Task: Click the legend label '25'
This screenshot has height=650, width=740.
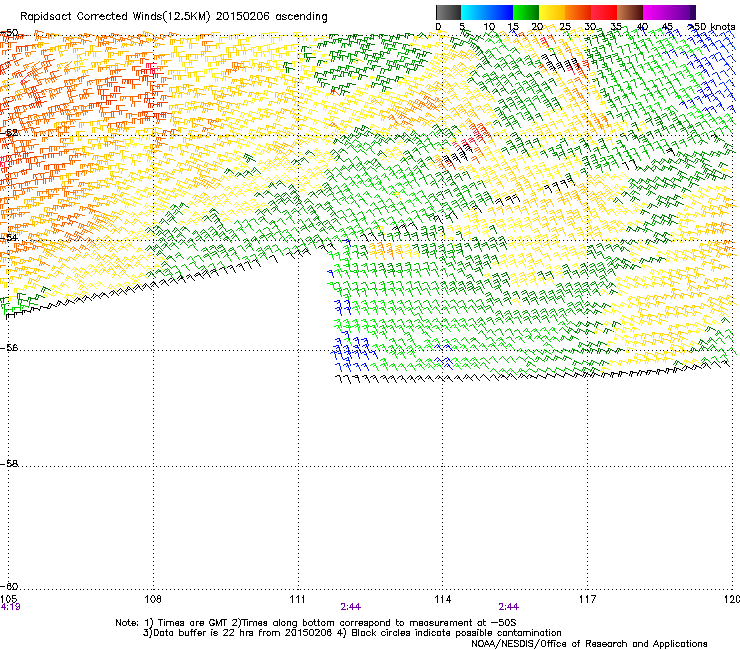Action: click(564, 26)
